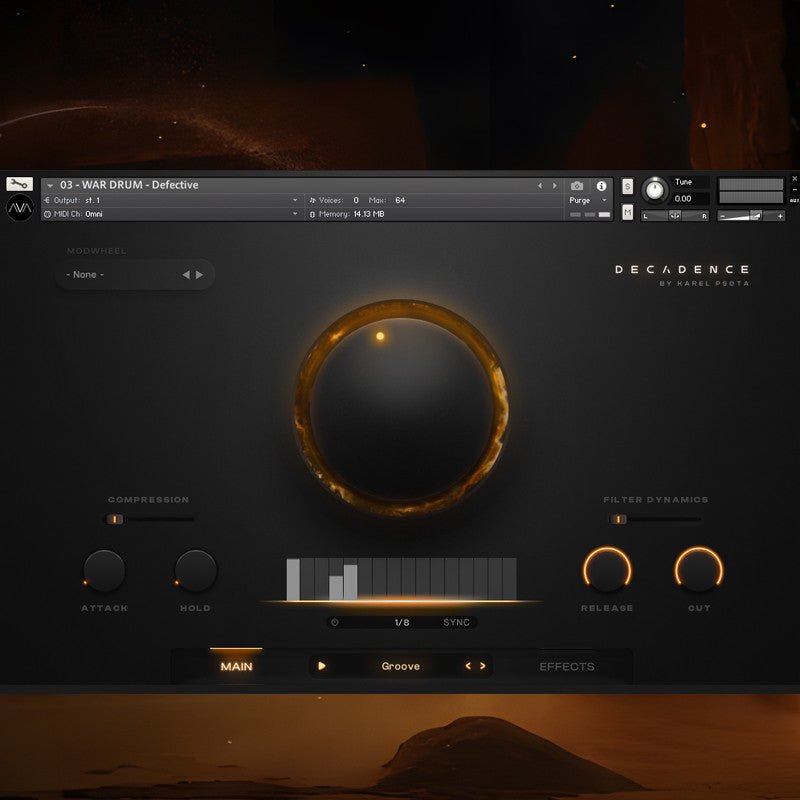Image resolution: width=800 pixels, height=800 pixels.
Task: Click the Filter Dynamics slider handle
Action: (x=618, y=519)
